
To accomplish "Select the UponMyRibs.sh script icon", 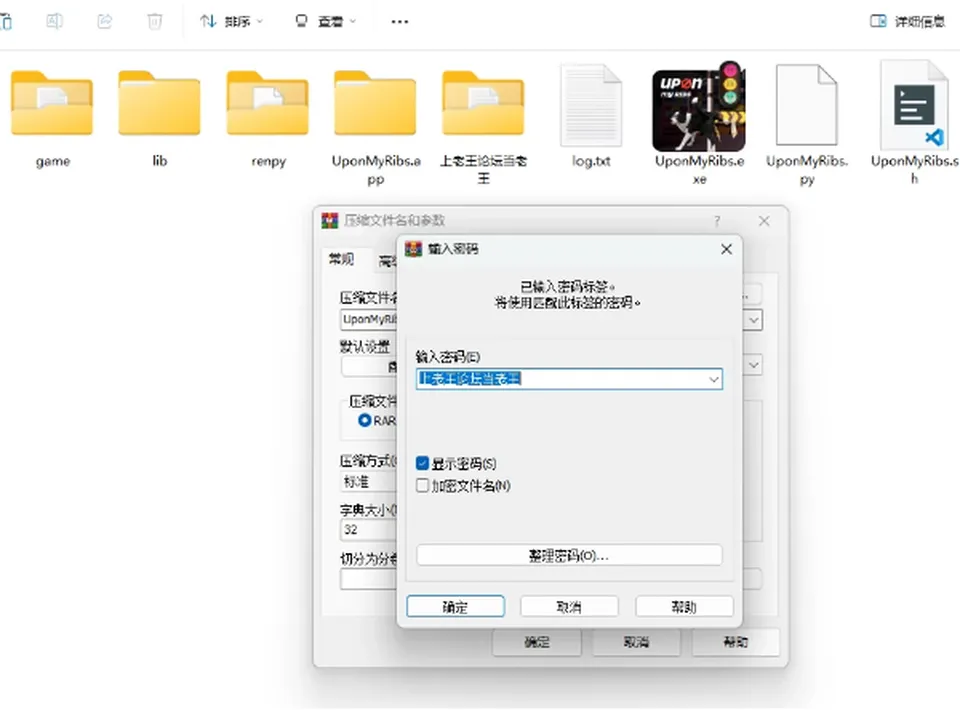I will 914,105.
